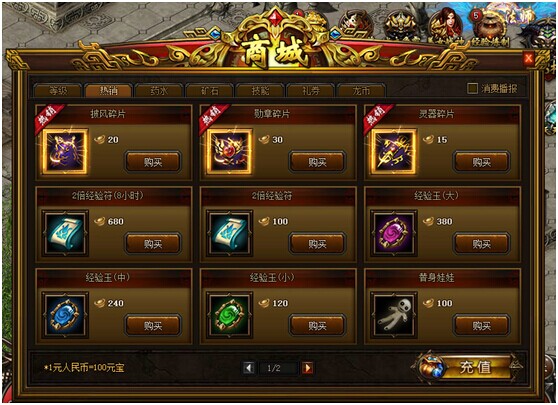
Task: Click the green 经验玉(小) gem icon
Action: point(230,315)
